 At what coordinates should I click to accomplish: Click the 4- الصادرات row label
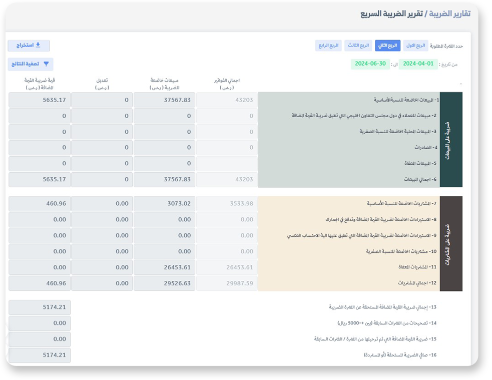pos(426,148)
